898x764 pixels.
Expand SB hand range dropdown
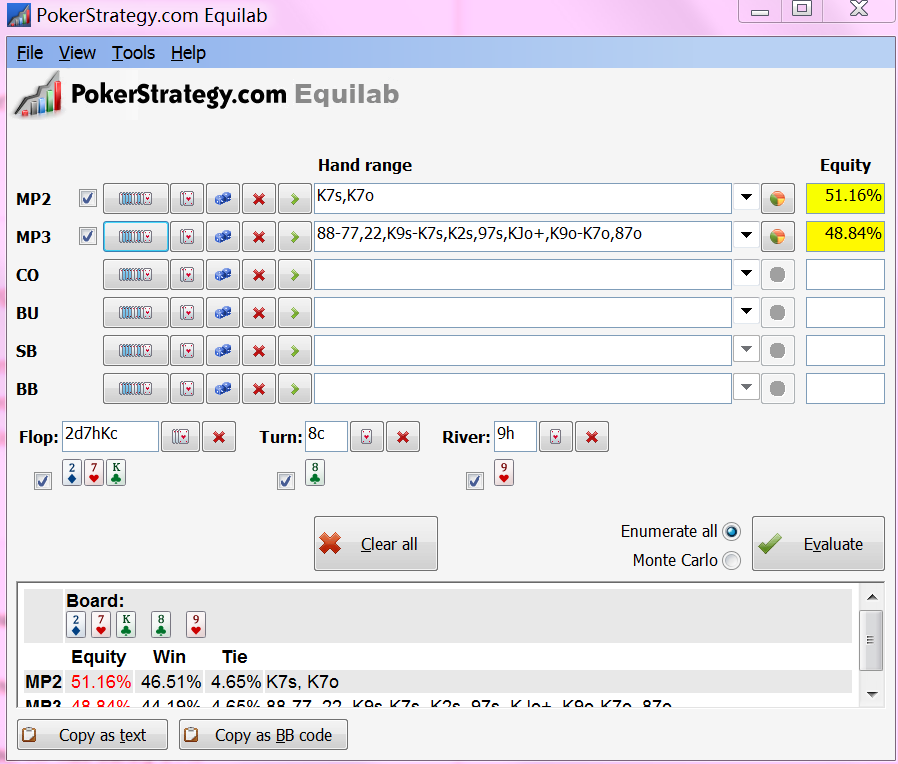(746, 349)
